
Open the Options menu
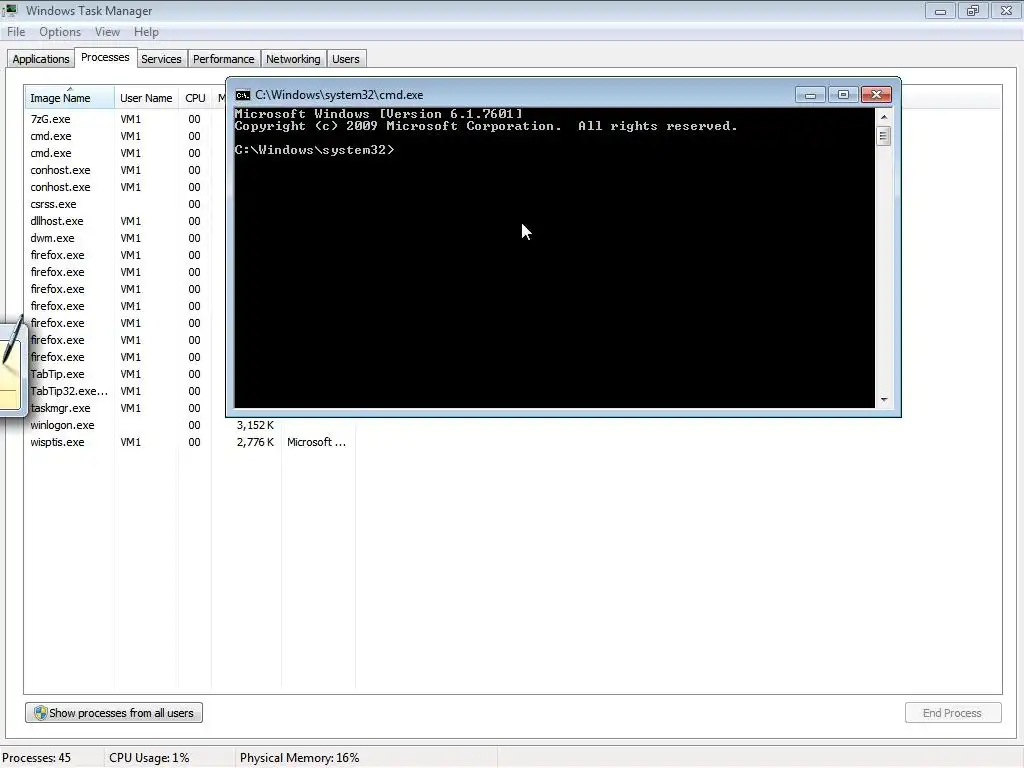click(59, 32)
